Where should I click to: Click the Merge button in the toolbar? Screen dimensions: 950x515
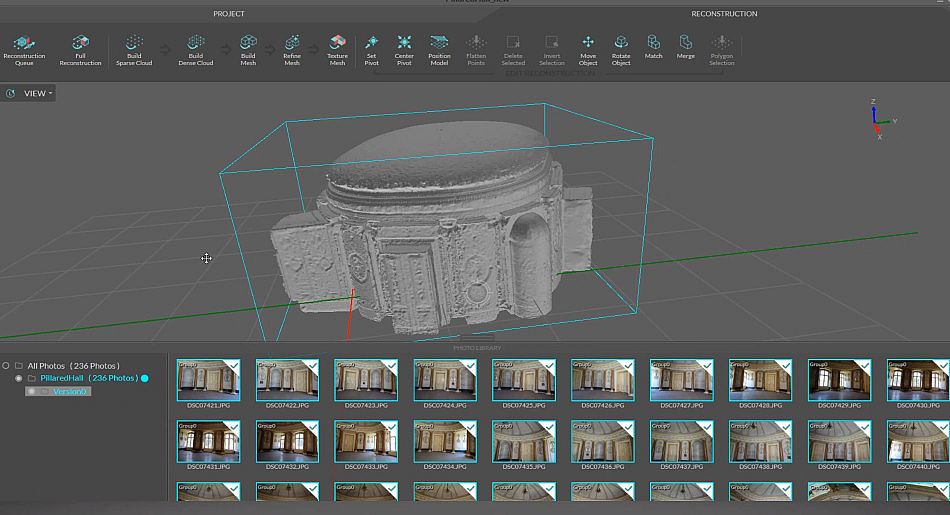point(685,49)
